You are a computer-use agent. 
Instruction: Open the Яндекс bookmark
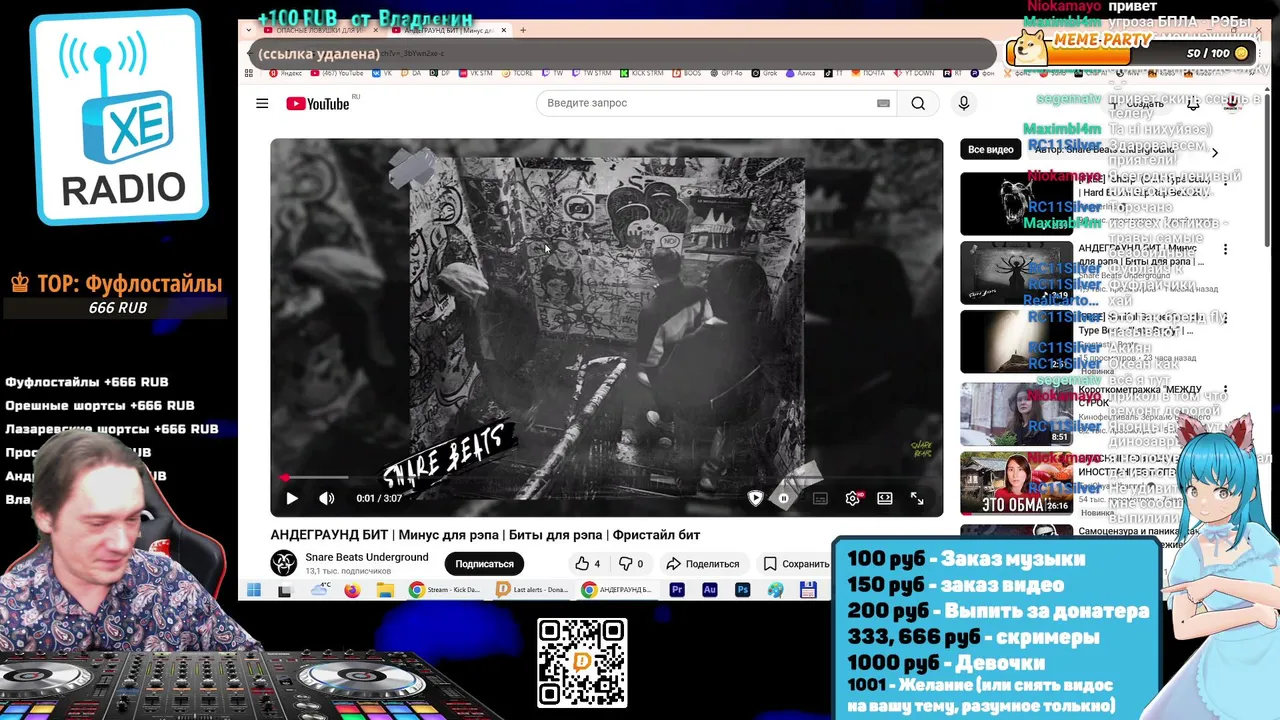(x=285, y=73)
